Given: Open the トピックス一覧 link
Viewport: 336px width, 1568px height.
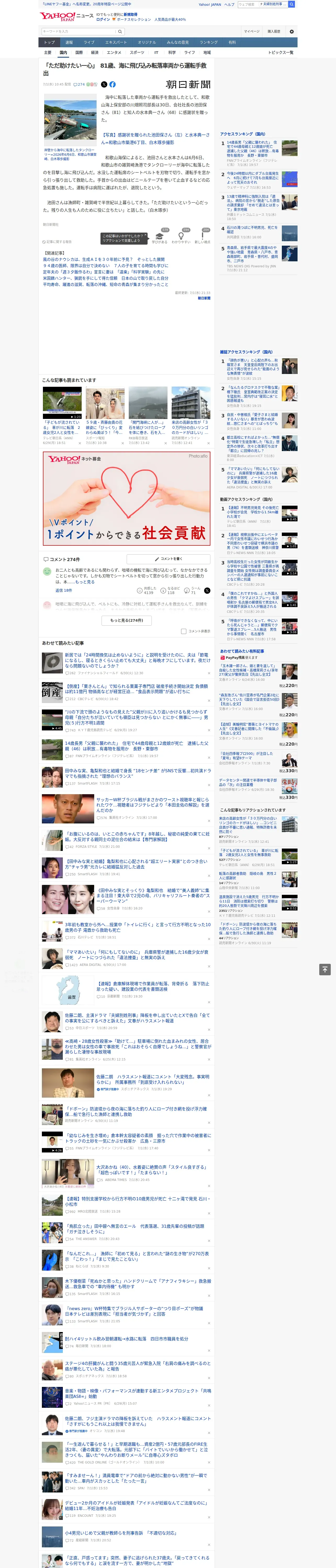Looking at the screenshot, I should pos(281,52).
